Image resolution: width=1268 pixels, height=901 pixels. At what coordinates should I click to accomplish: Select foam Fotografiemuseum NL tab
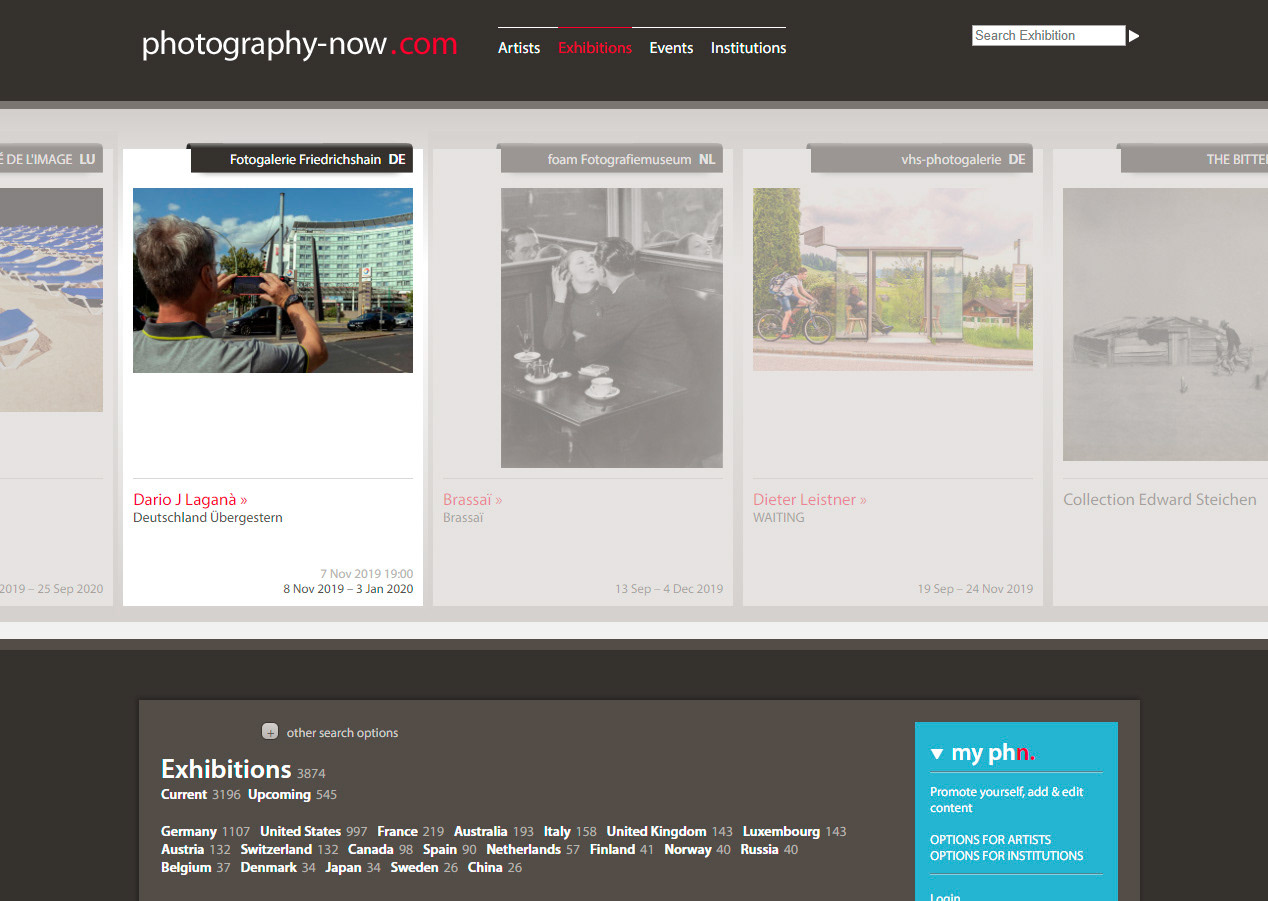(610, 159)
